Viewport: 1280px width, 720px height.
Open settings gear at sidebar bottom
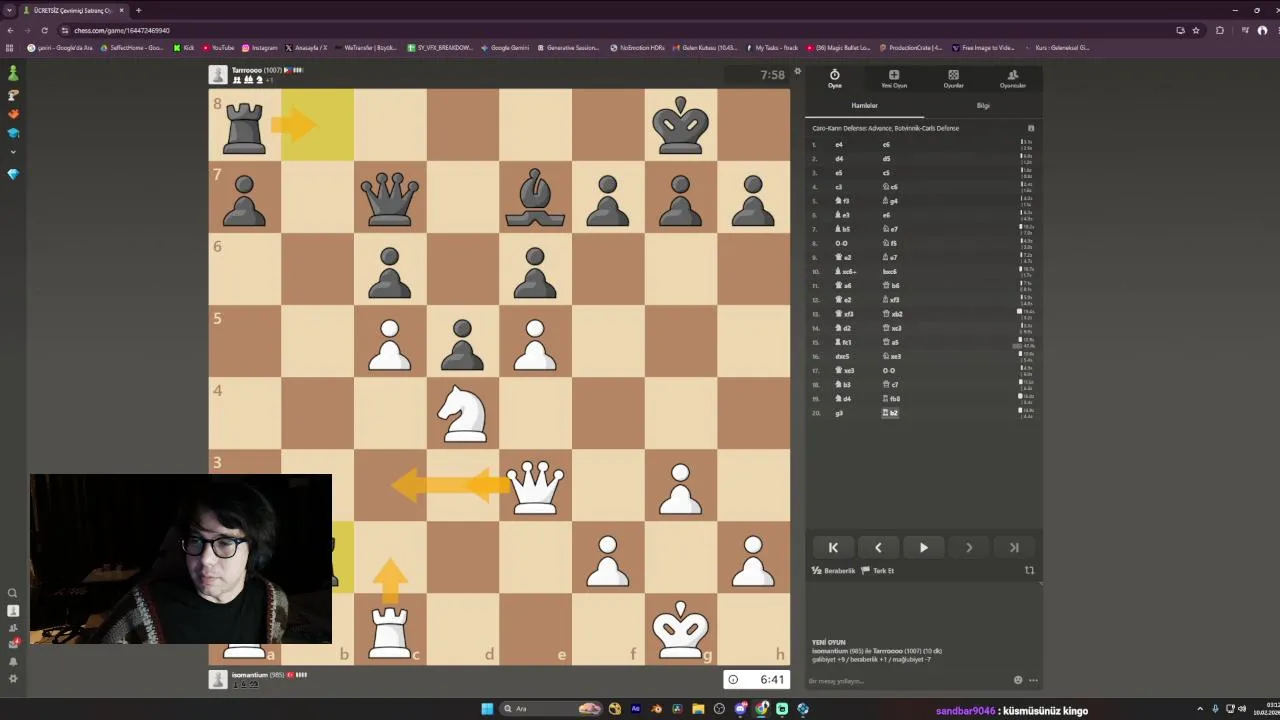pos(13,678)
